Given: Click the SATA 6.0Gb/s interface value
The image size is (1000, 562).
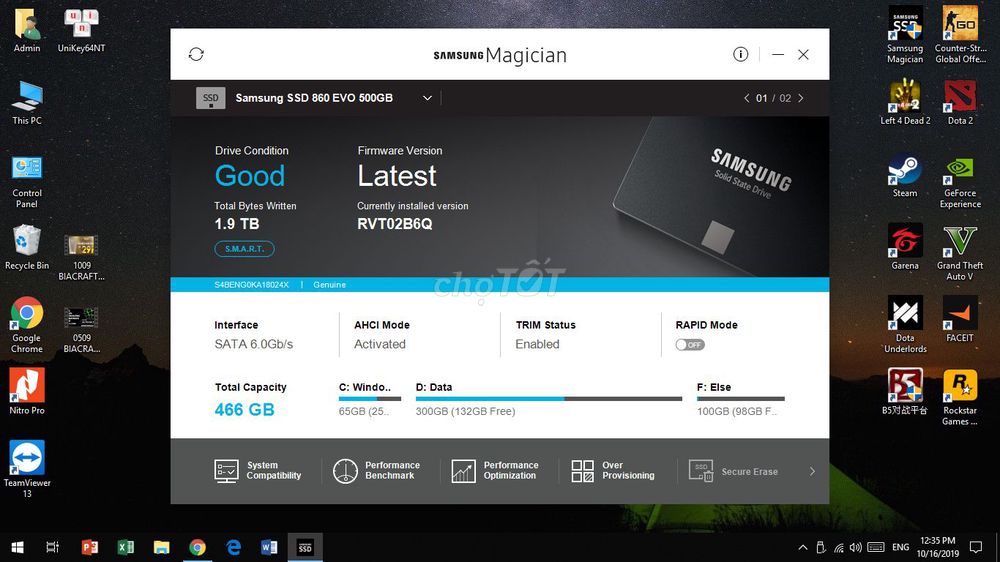Looking at the screenshot, I should coord(254,344).
